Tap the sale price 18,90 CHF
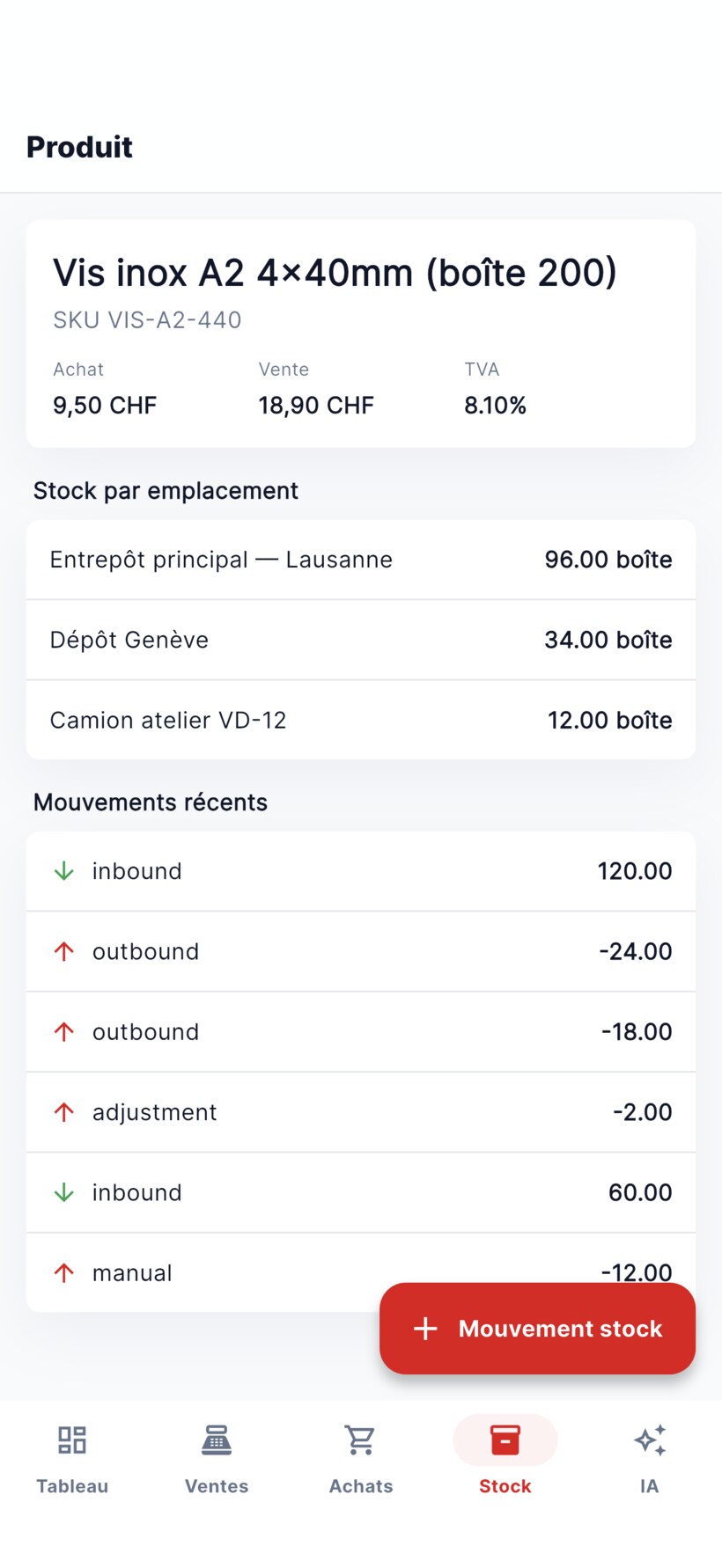The image size is (722, 1568). pos(316,406)
